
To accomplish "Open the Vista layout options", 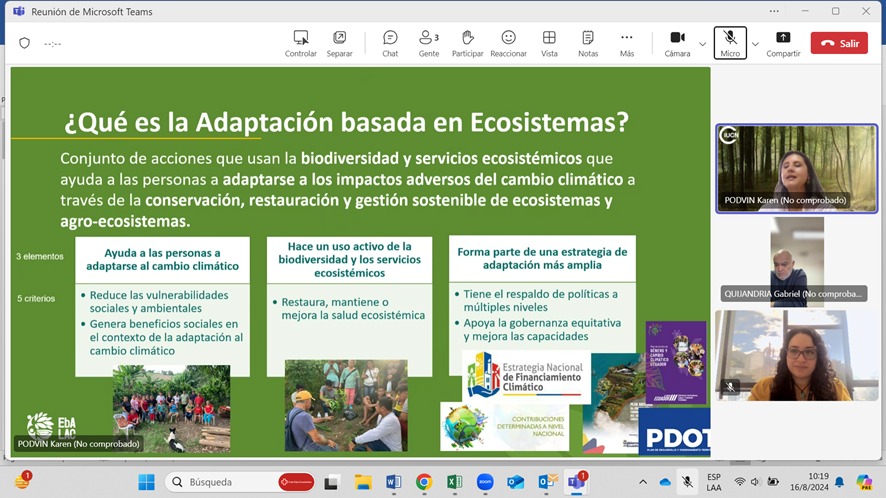I will [x=549, y=43].
